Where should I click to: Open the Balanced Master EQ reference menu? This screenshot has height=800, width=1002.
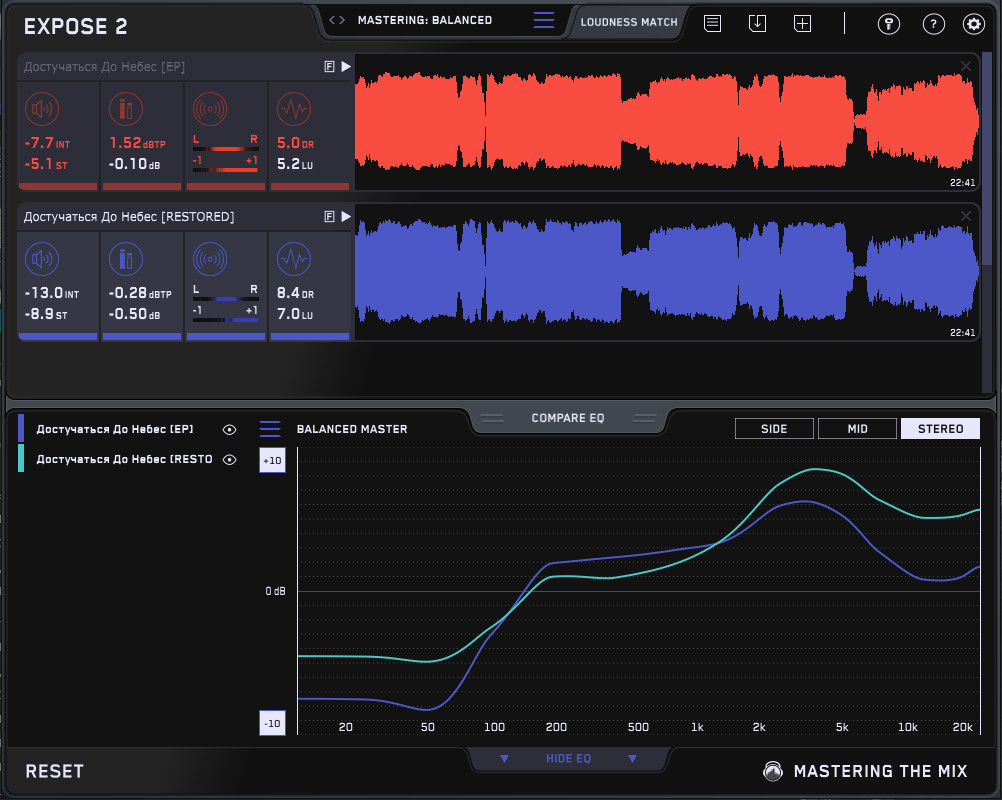click(270, 429)
